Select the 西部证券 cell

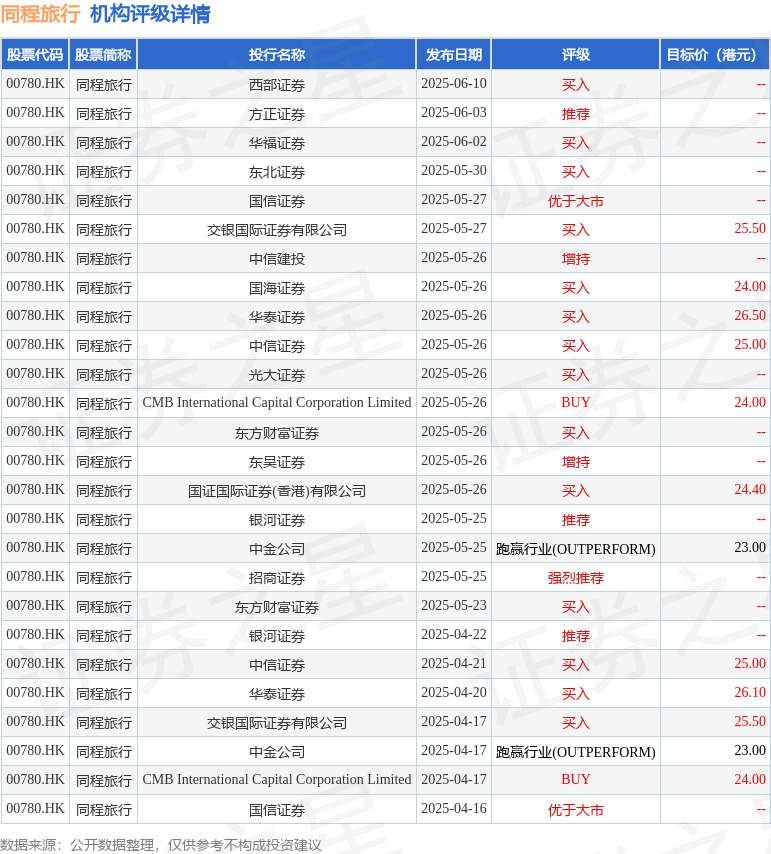click(x=277, y=84)
